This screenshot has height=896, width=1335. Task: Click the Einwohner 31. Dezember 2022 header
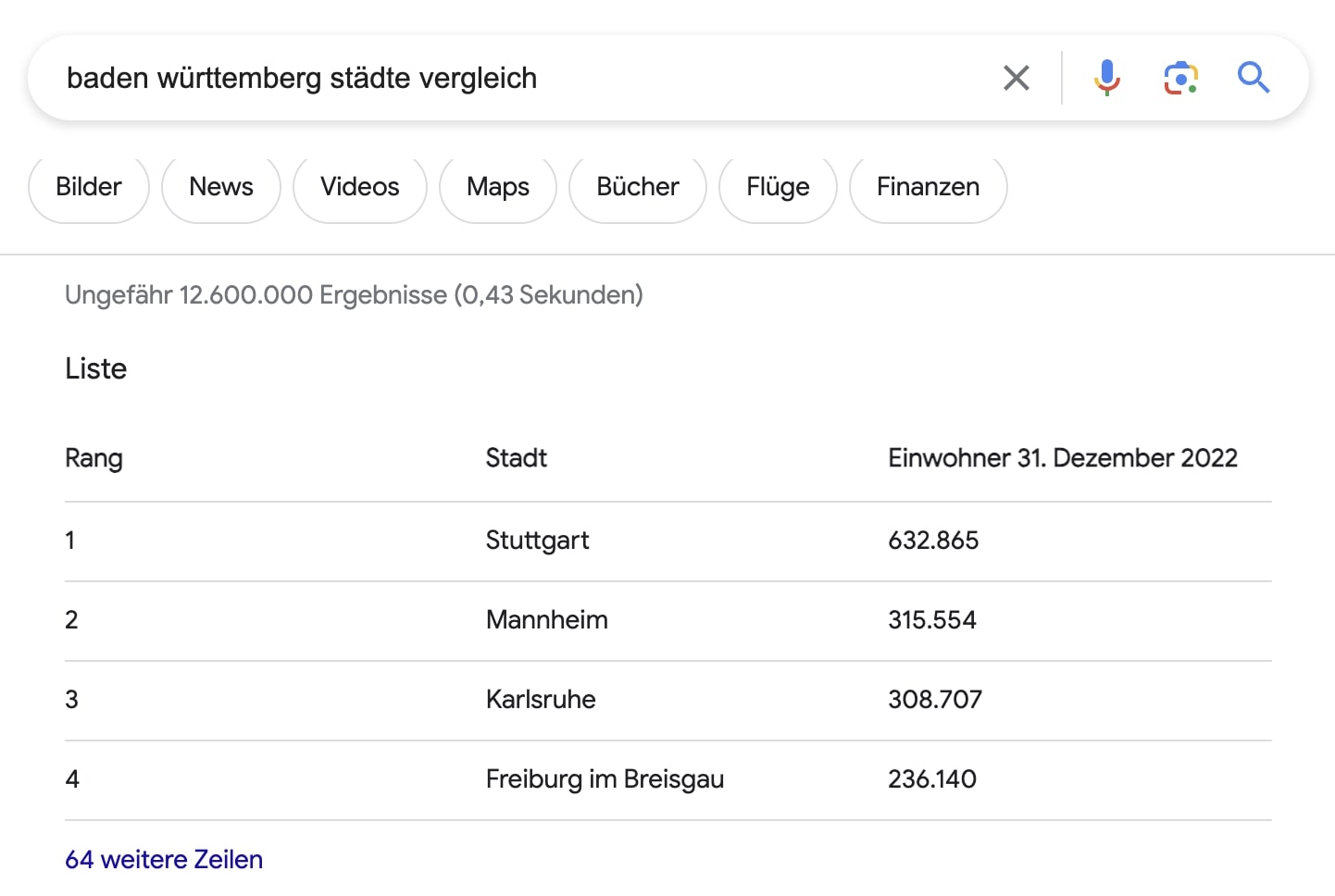point(1063,457)
